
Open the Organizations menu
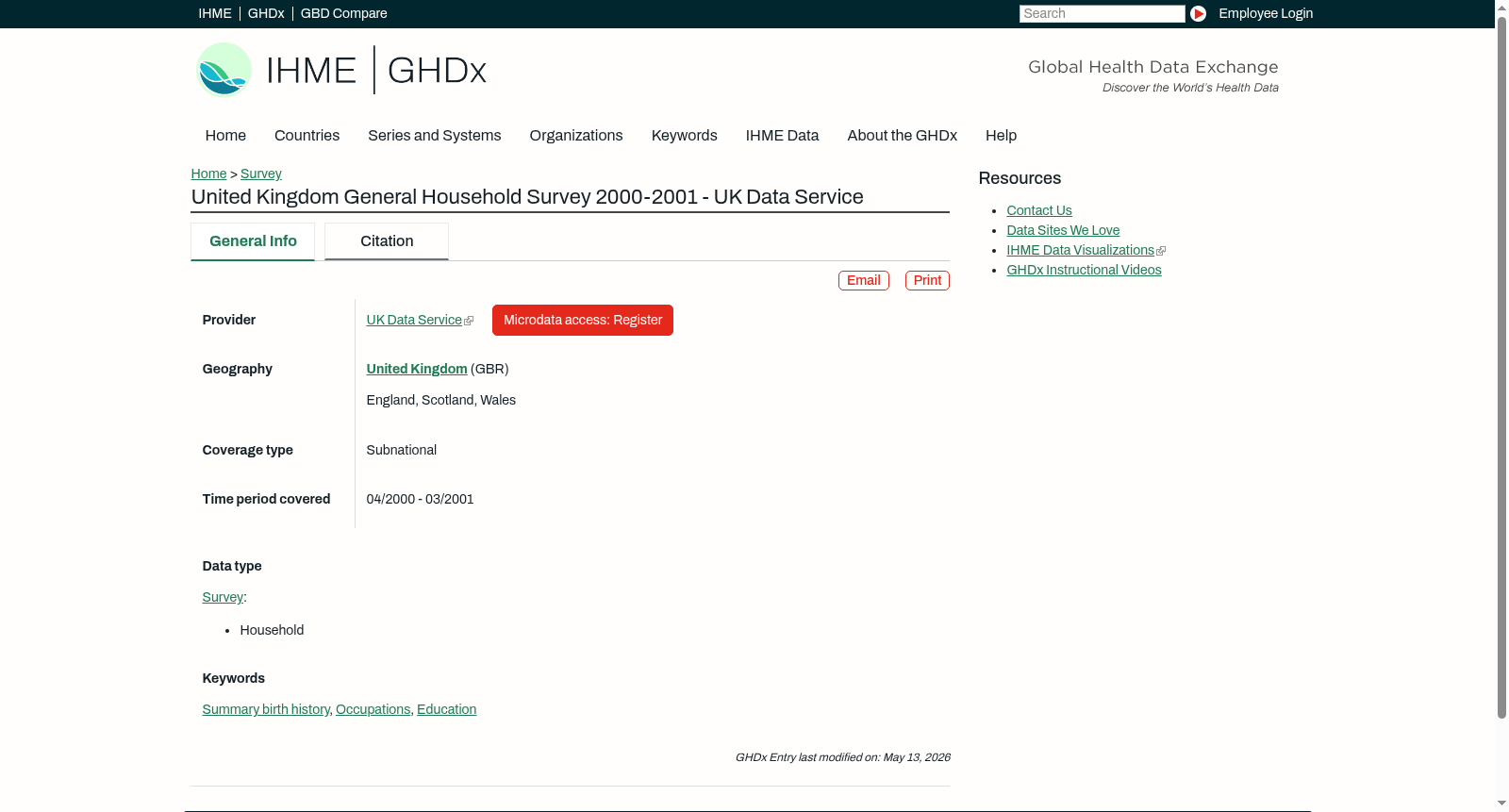[x=576, y=136]
